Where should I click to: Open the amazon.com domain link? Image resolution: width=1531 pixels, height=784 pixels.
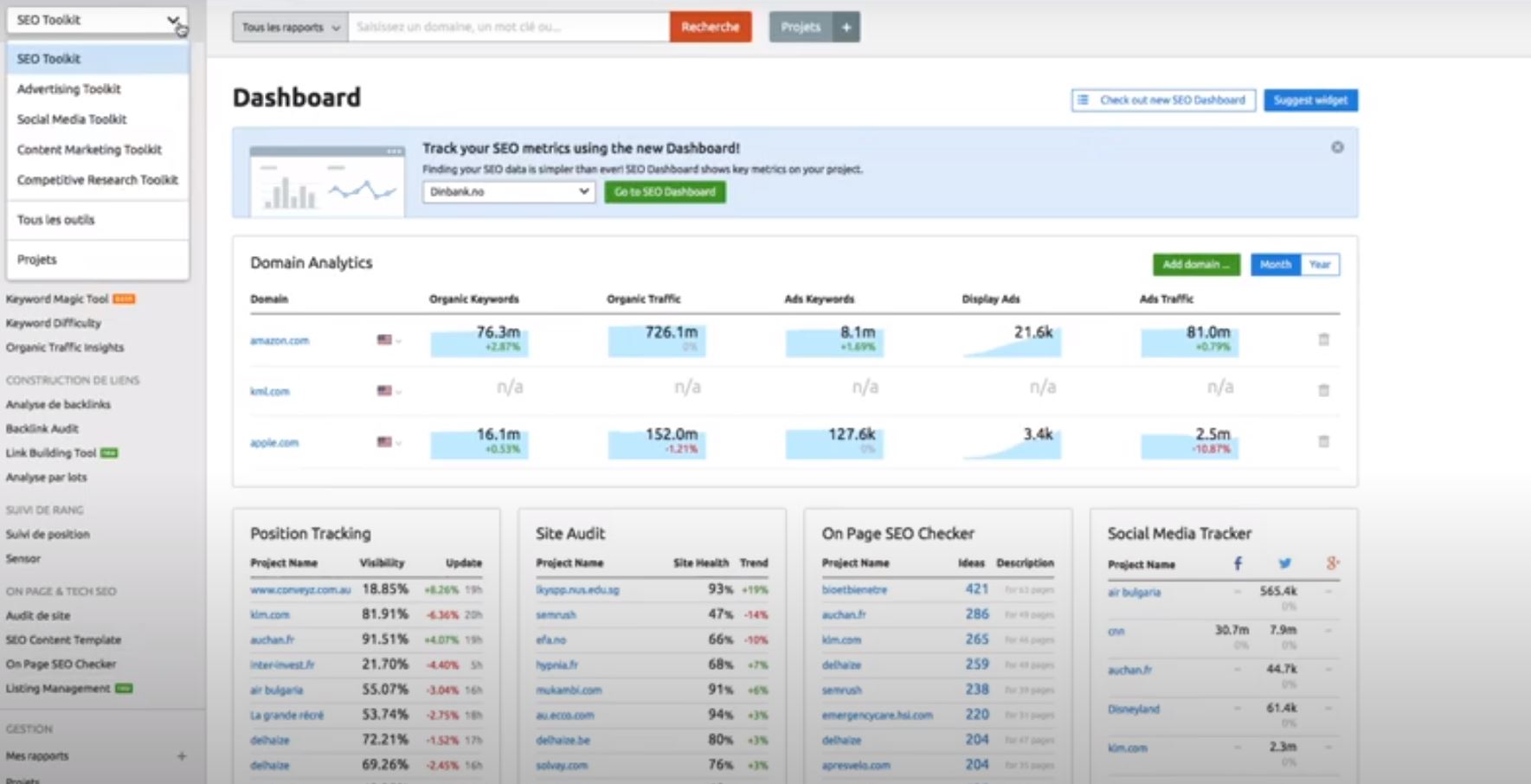280,341
